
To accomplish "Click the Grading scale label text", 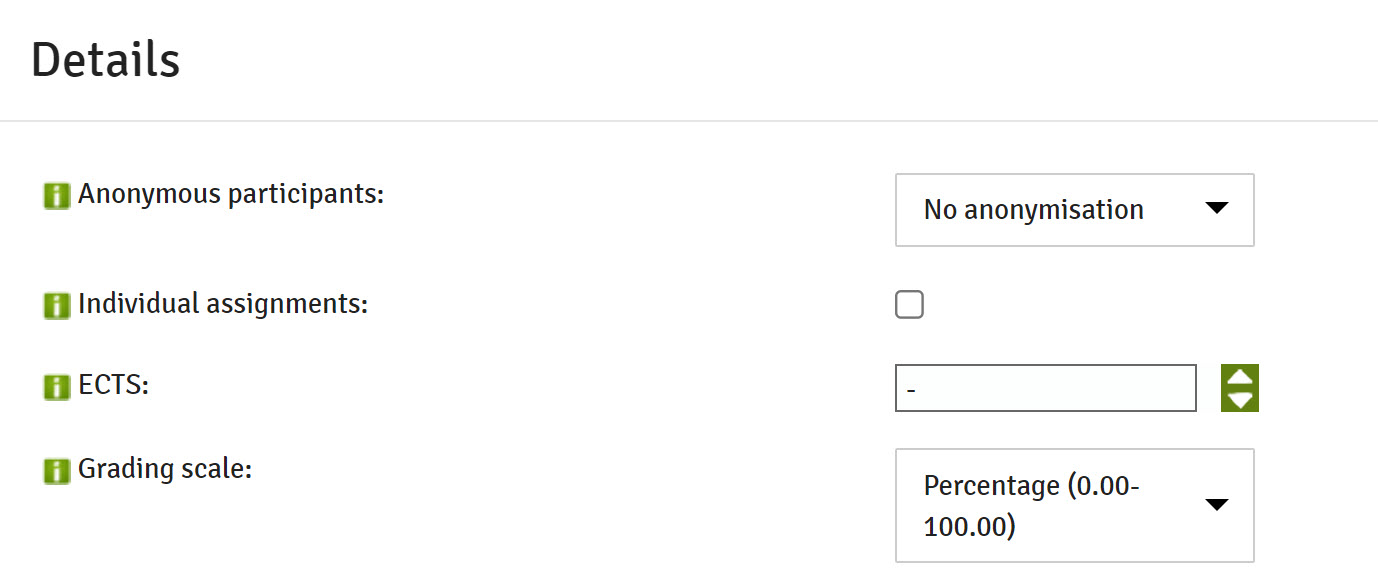I will click(165, 468).
